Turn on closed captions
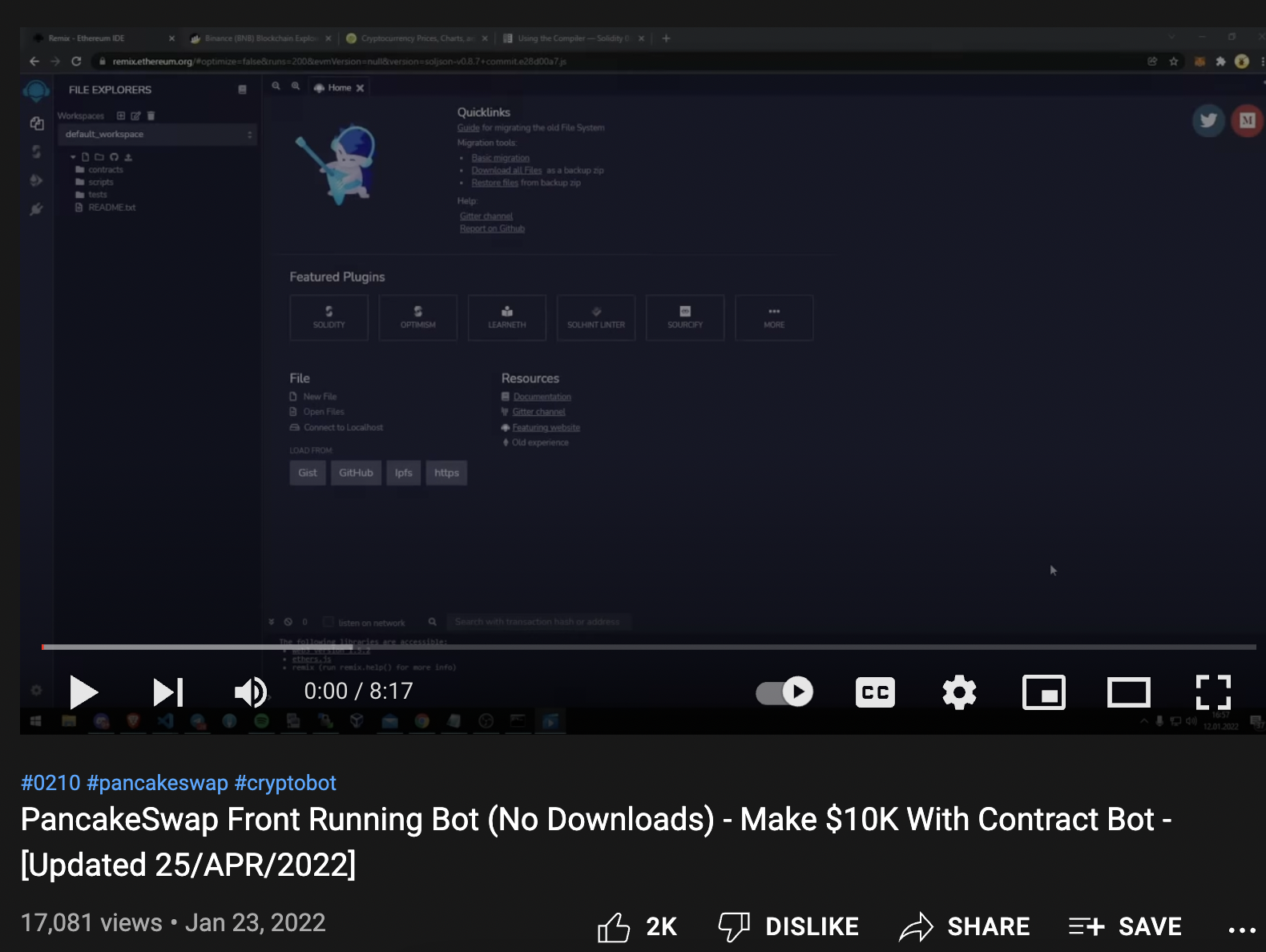Viewport: 1266px width, 952px height. pyautogui.click(x=875, y=692)
